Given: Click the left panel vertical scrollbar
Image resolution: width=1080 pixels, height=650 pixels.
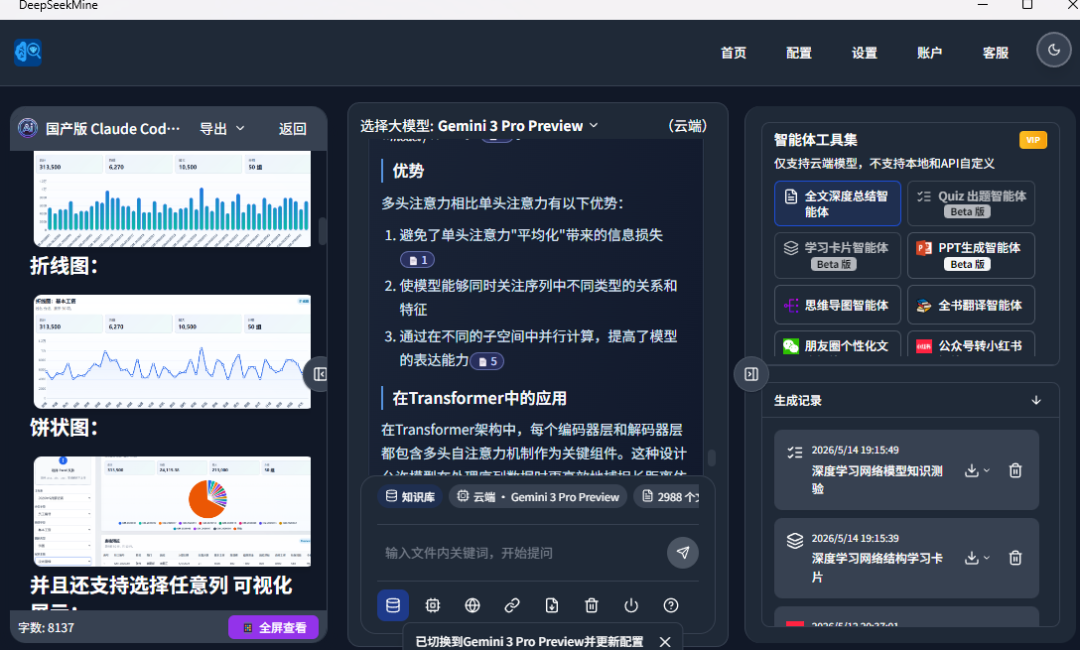Looking at the screenshot, I should click(322, 231).
